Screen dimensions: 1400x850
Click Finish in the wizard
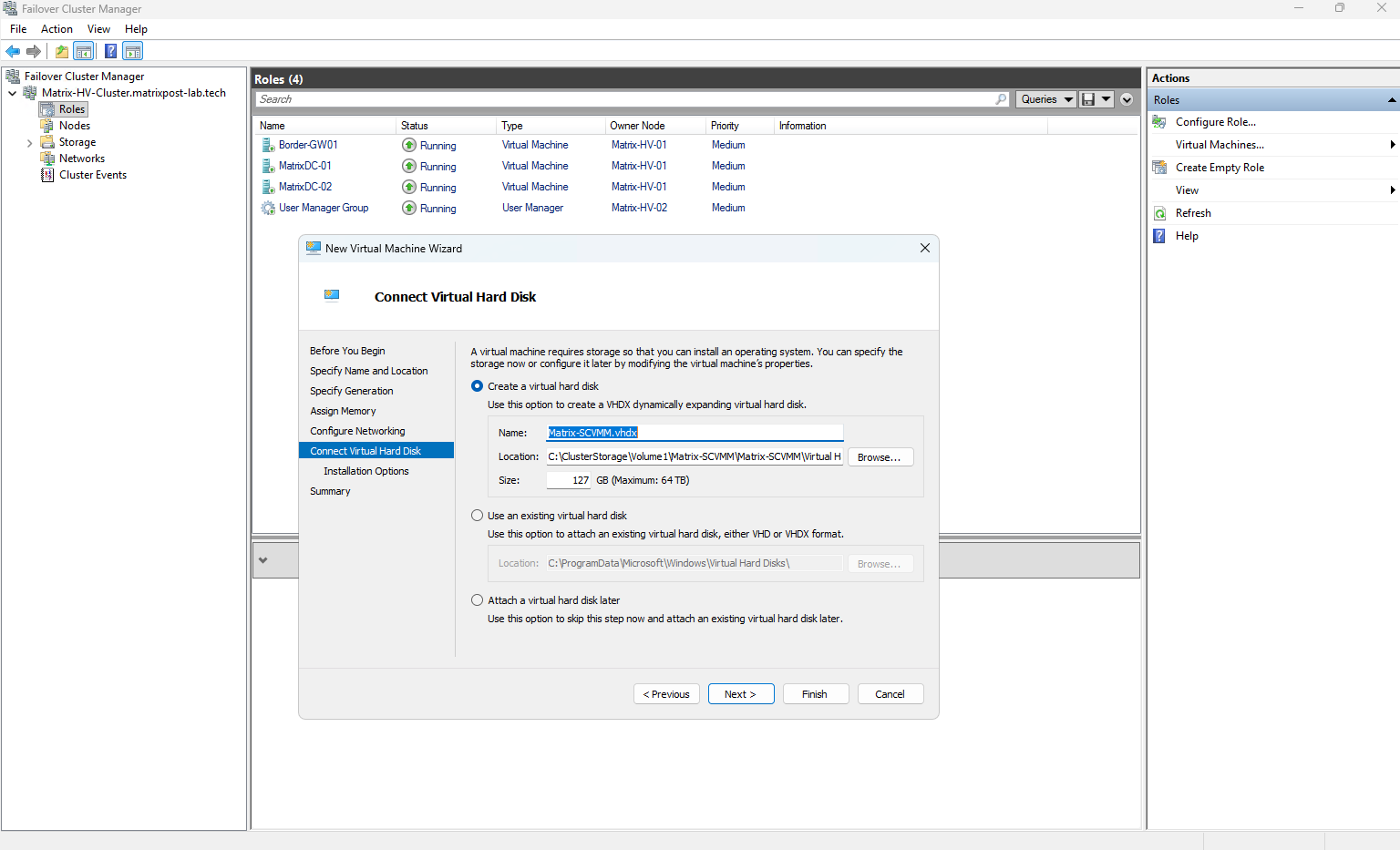point(815,694)
